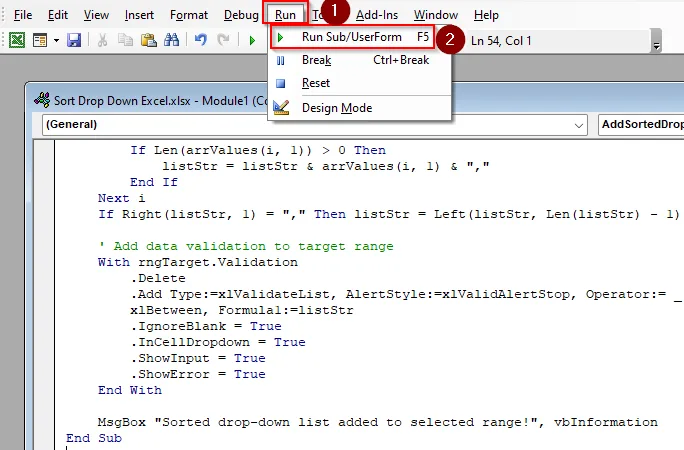Image resolution: width=684 pixels, height=450 pixels.
Task: Click the Design Mode ruler icon
Action: pyautogui.click(x=281, y=108)
